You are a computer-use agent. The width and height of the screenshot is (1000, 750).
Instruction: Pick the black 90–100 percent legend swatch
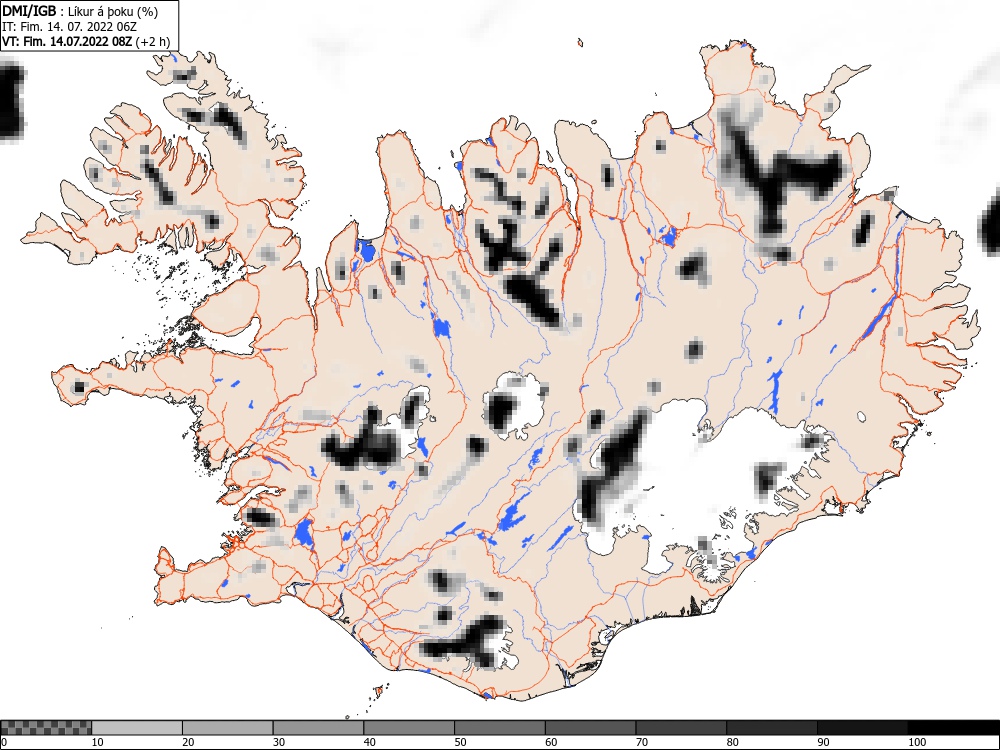pyautogui.click(x=862, y=728)
